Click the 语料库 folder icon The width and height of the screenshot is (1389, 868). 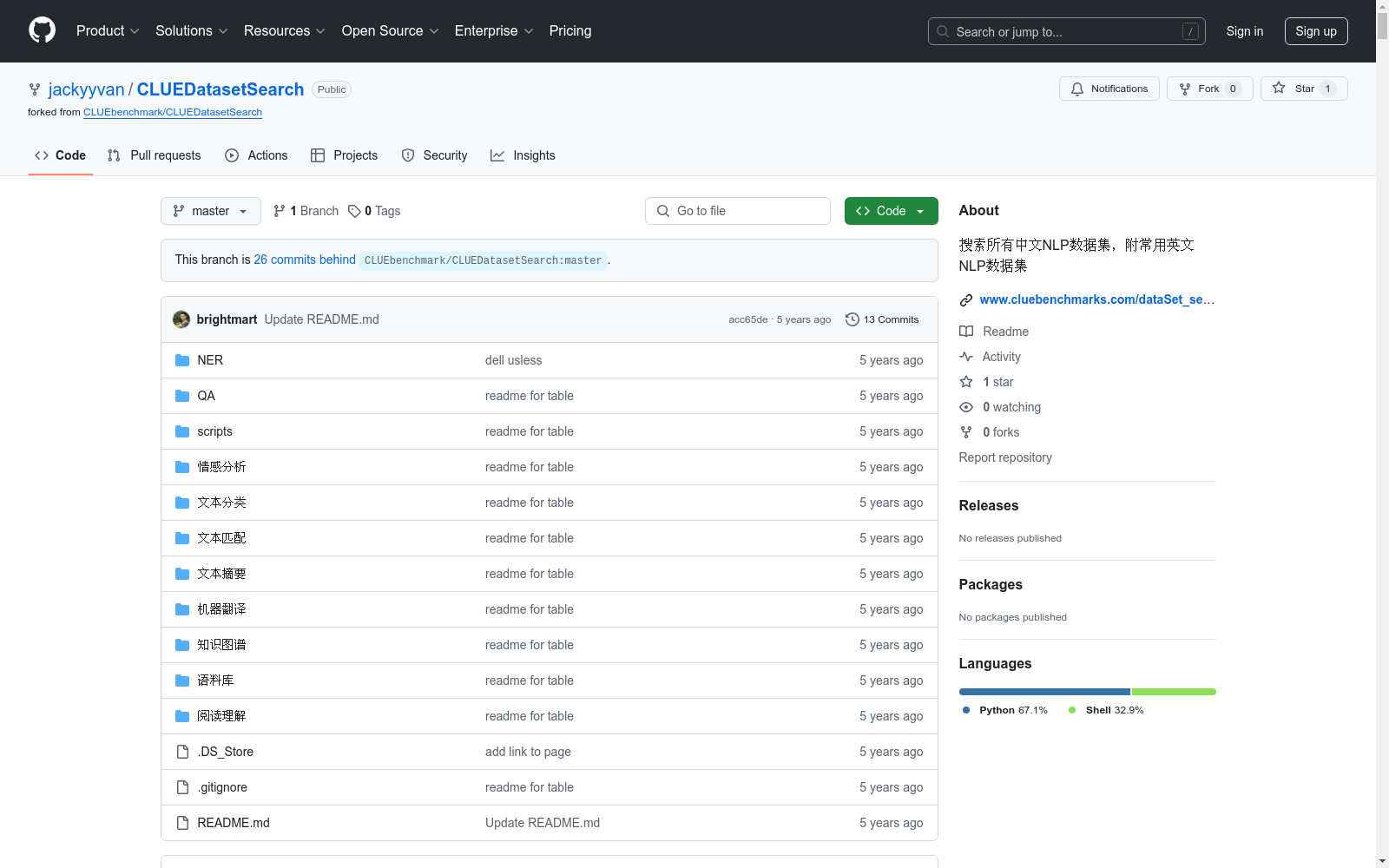tap(182, 681)
